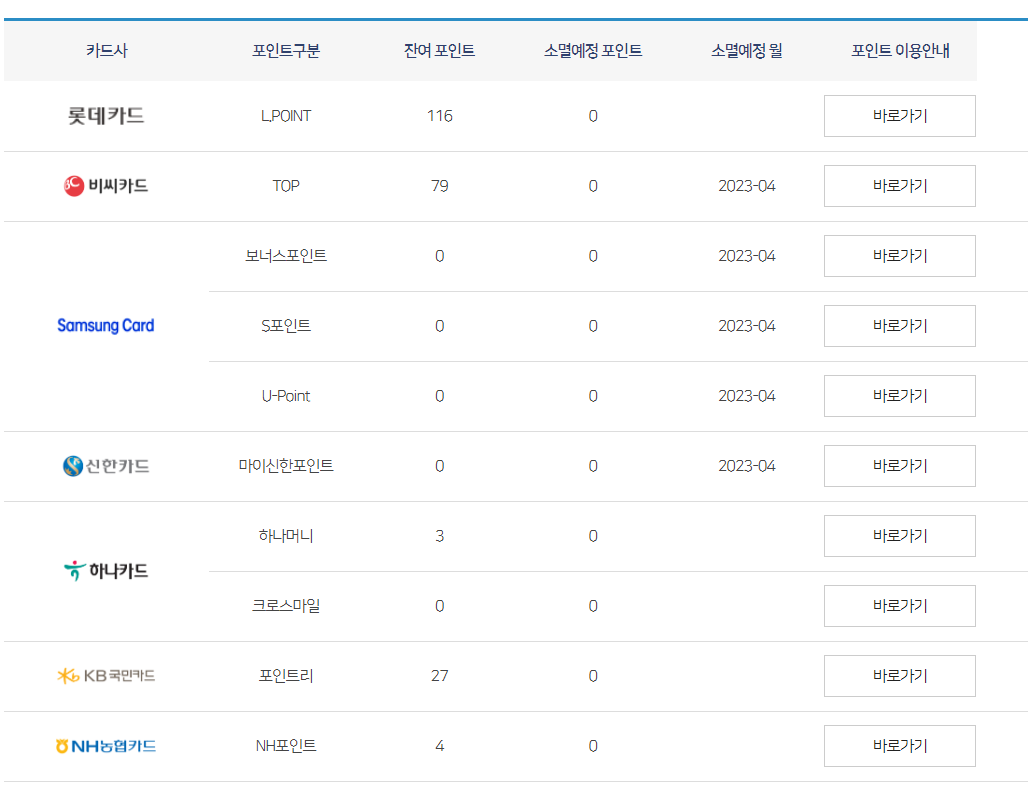1033x785 pixels.
Task: Click the NH농협카드 logo
Action: [106, 745]
